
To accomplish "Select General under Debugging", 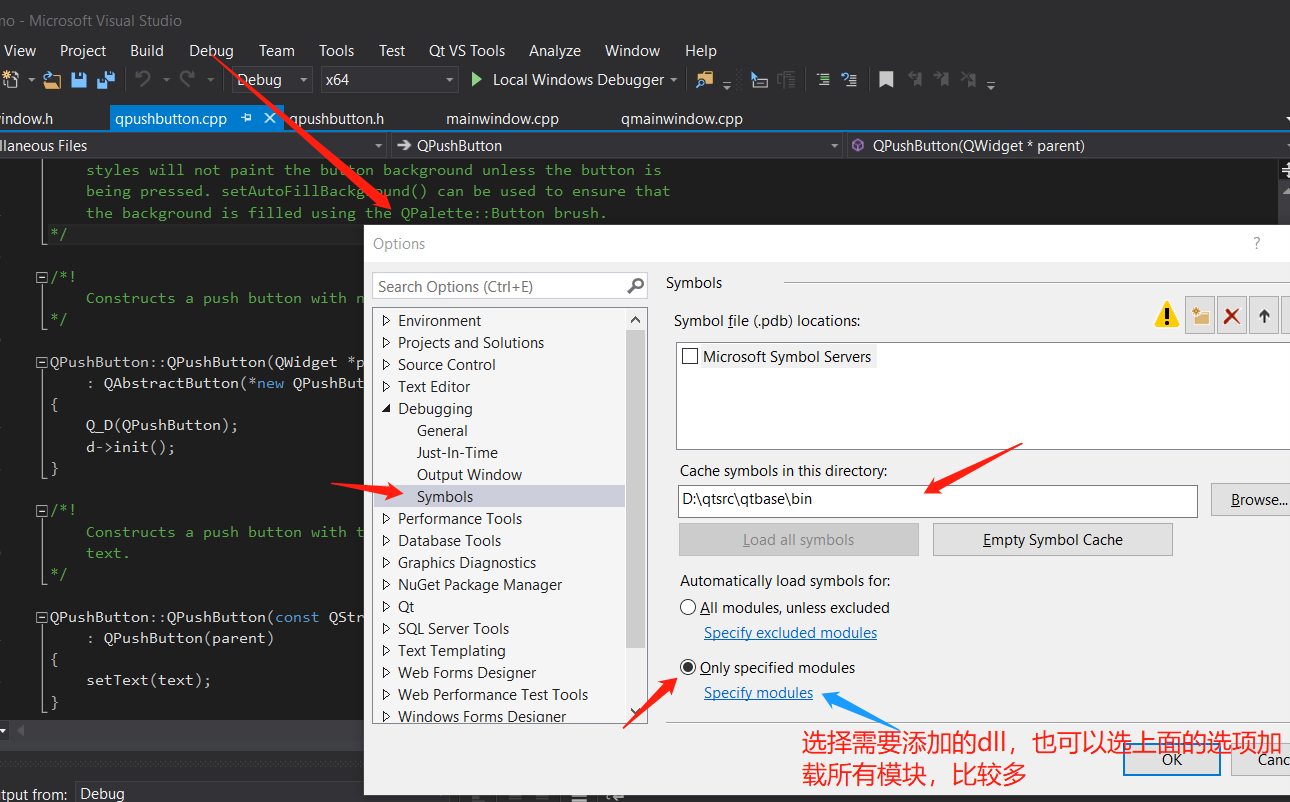I will (442, 431).
